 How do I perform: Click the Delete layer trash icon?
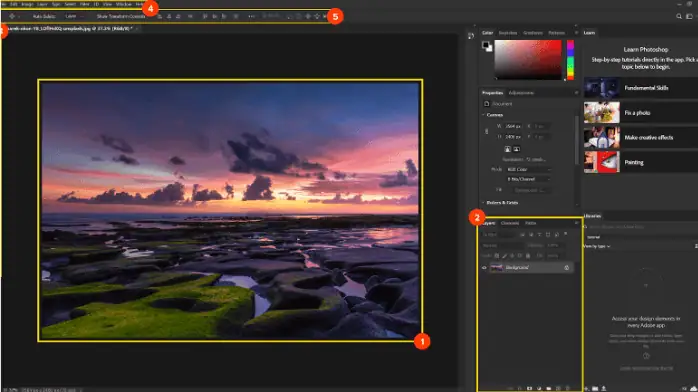(x=568, y=388)
